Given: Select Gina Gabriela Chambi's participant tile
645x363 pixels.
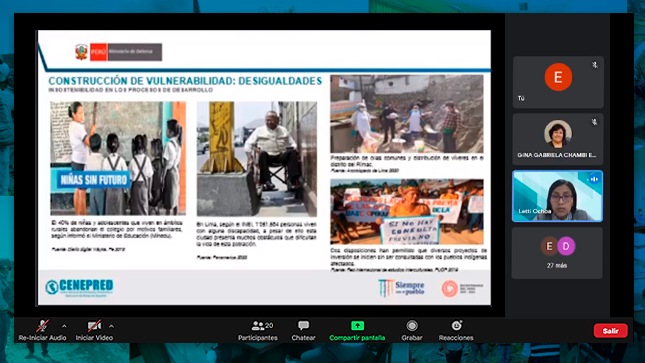Looking at the screenshot, I should click(x=557, y=139).
